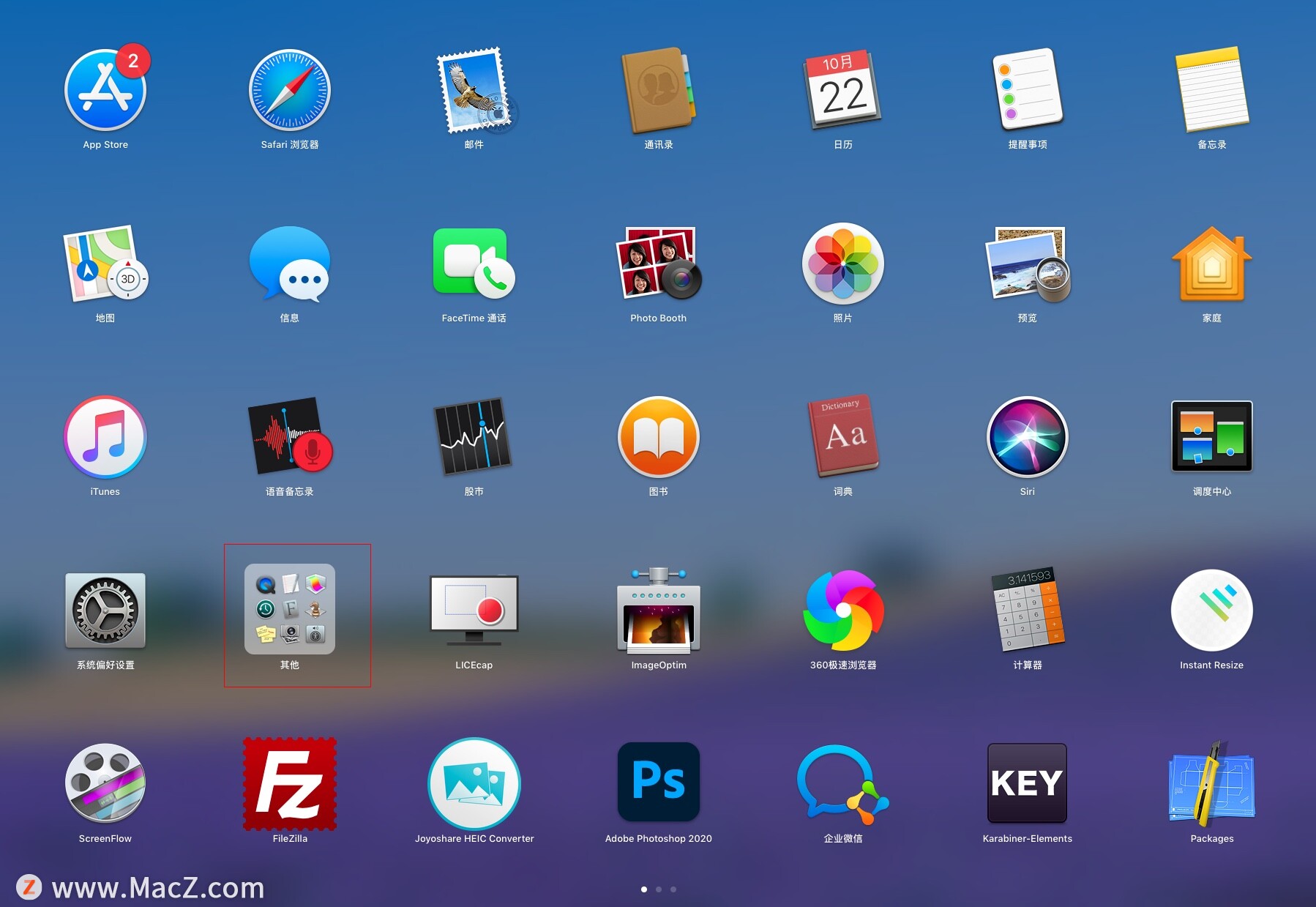The height and width of the screenshot is (907, 1316).
Task: Open ScreenFlow
Action: coord(105,784)
